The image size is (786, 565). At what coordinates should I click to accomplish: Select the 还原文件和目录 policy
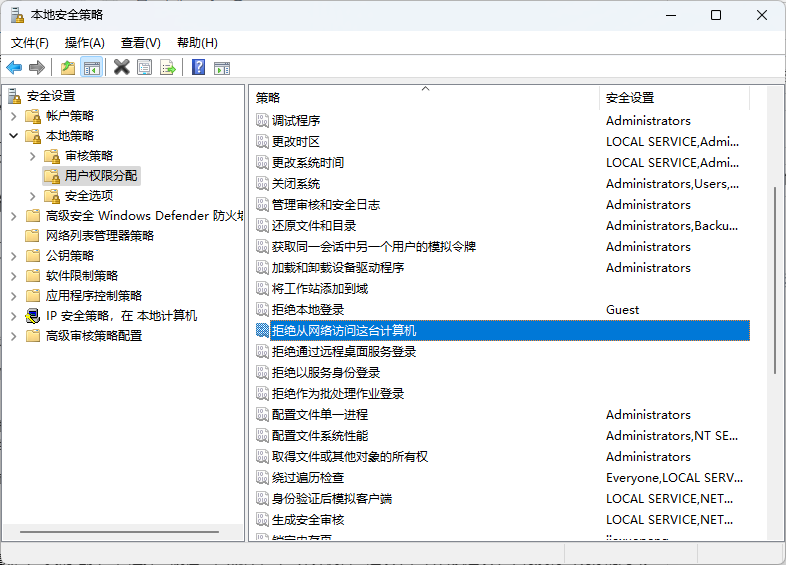coord(314,226)
